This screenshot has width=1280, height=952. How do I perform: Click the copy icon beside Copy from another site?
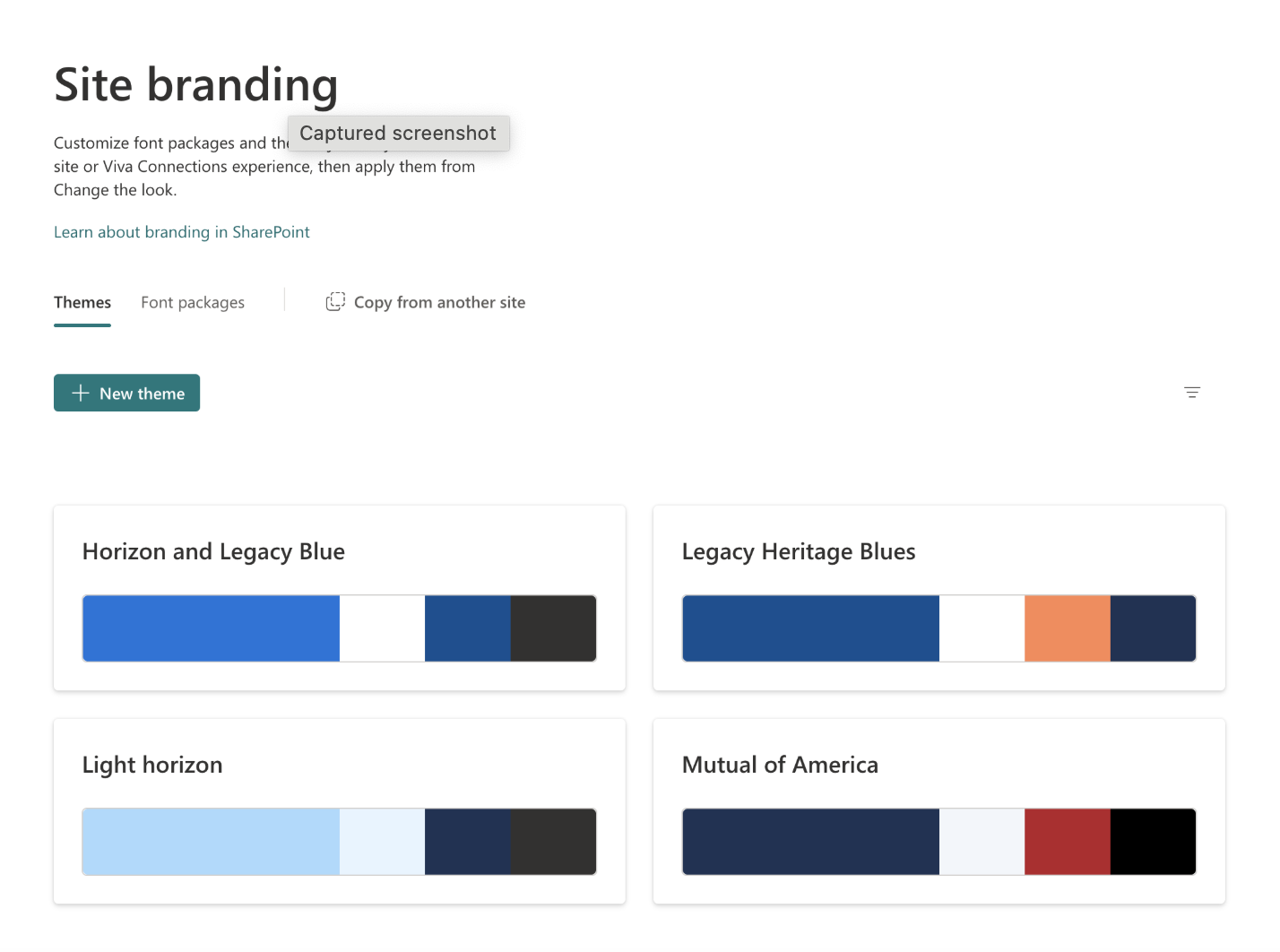pyautogui.click(x=335, y=302)
